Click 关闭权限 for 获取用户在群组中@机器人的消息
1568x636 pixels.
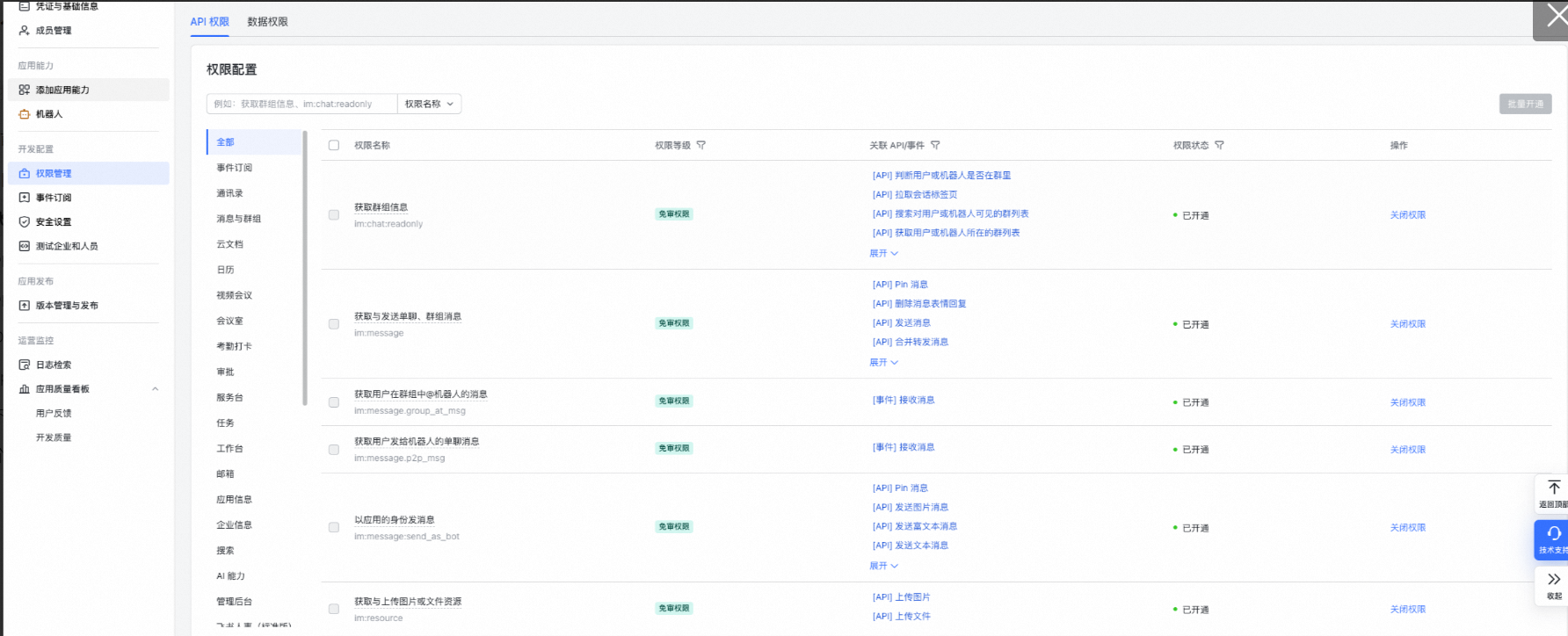pyautogui.click(x=1408, y=402)
